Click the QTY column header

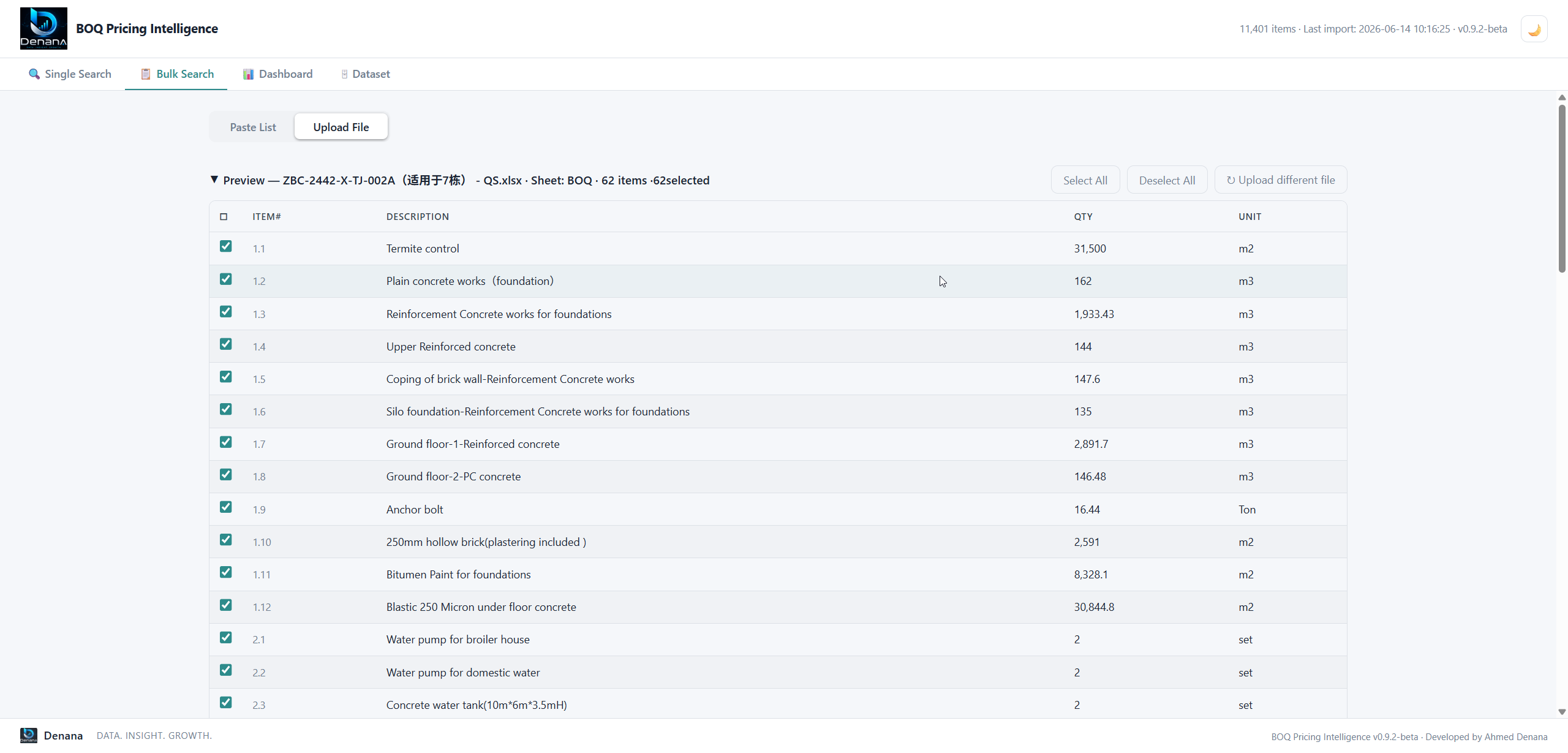1083,217
